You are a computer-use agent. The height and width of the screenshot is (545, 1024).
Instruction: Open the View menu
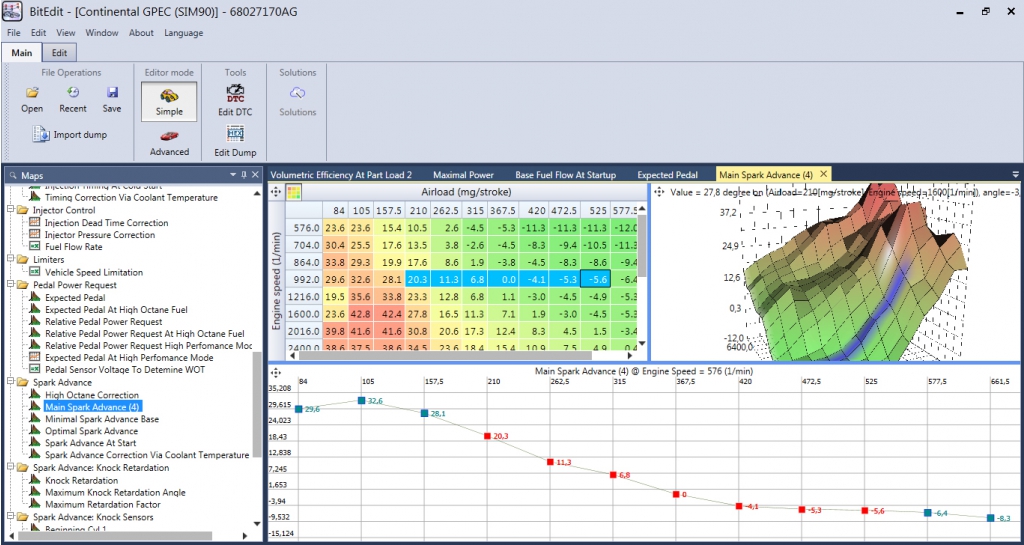[x=65, y=33]
